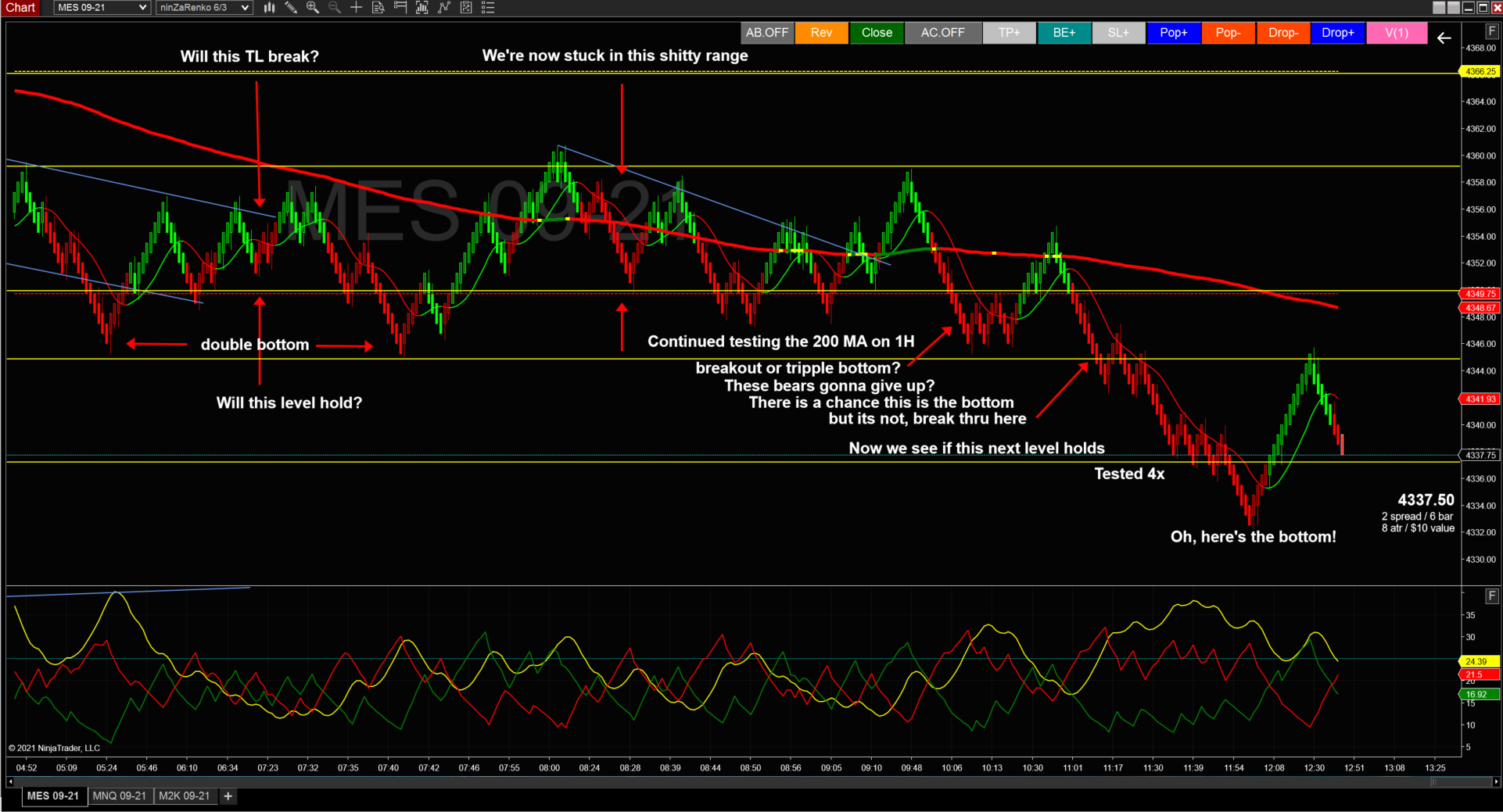Click the red 21.5 indicator value label
1503x812 pixels.
[1479, 674]
